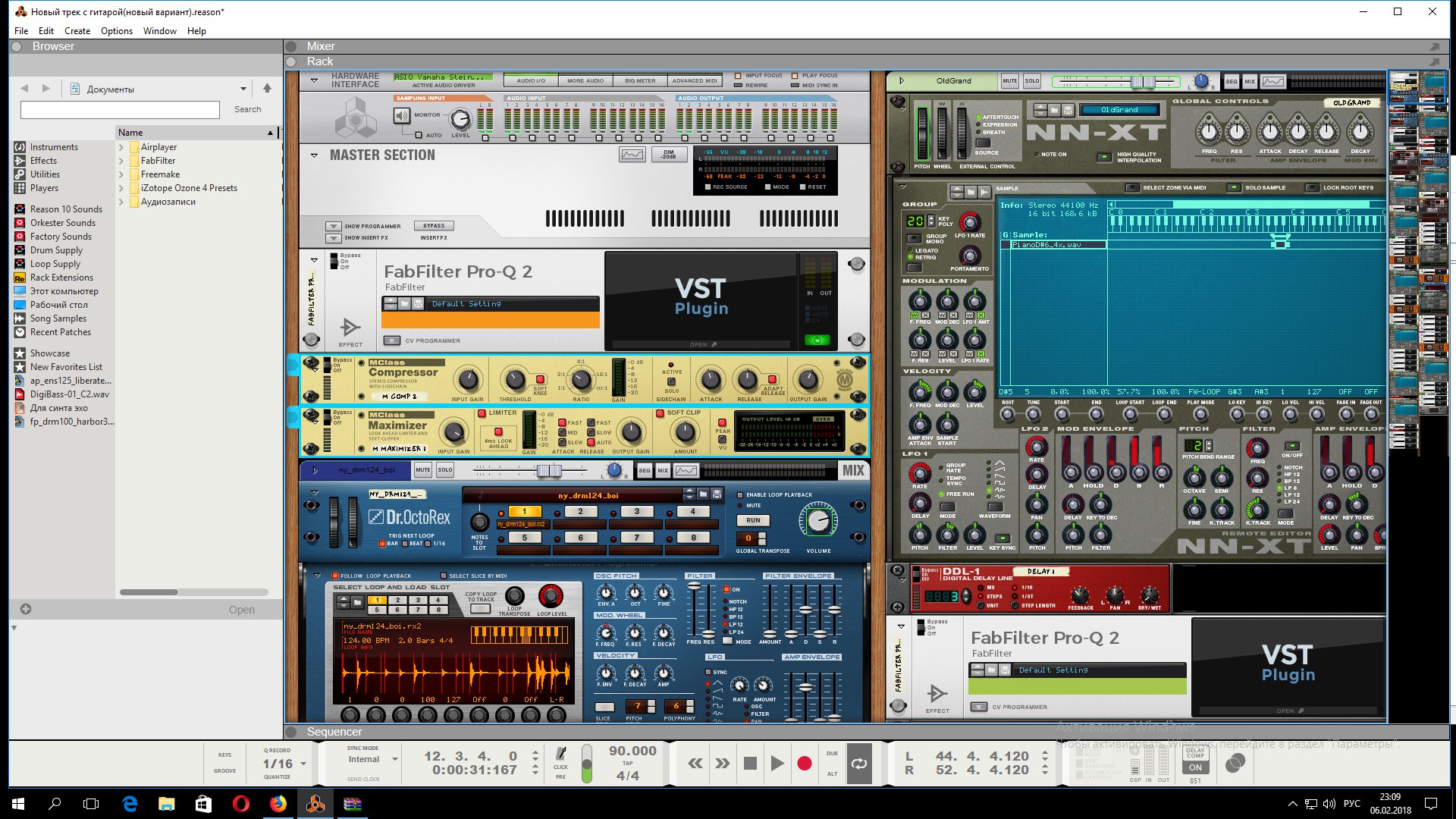The height and width of the screenshot is (819, 1456).
Task: Open the File menu
Action: [21, 31]
